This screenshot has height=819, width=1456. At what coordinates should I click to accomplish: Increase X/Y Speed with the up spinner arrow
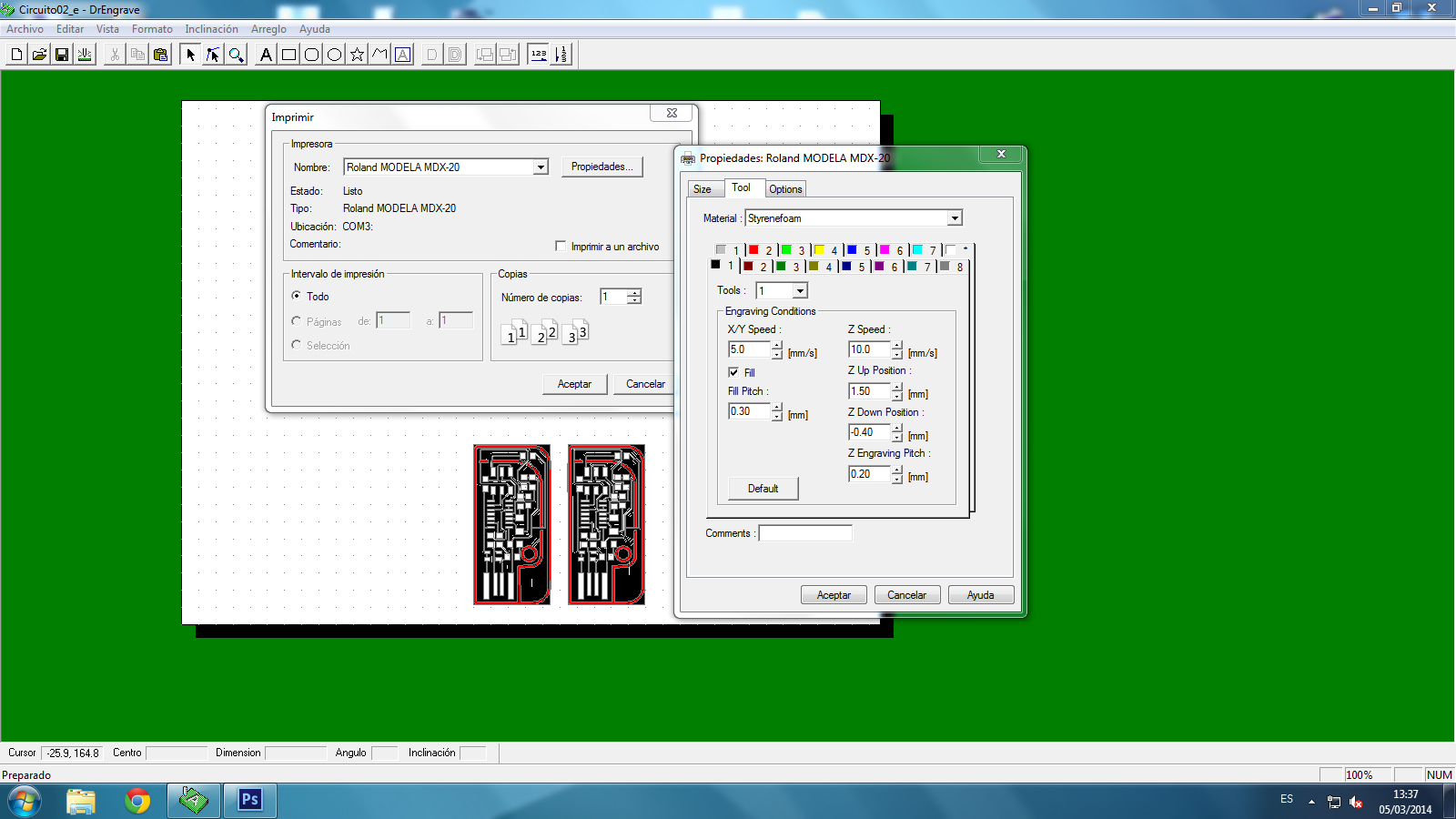click(776, 346)
